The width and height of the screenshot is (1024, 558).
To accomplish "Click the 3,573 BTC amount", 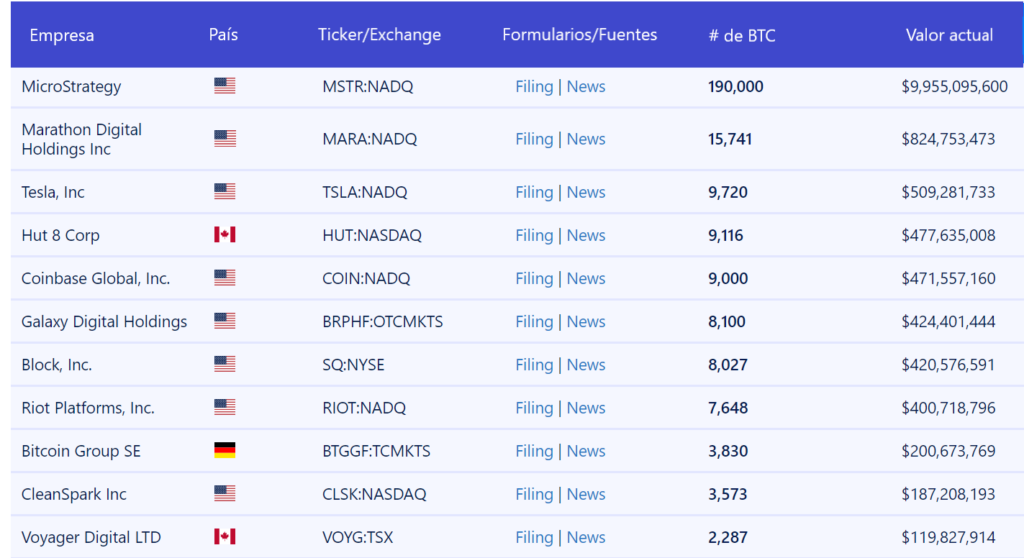I will [x=728, y=494].
